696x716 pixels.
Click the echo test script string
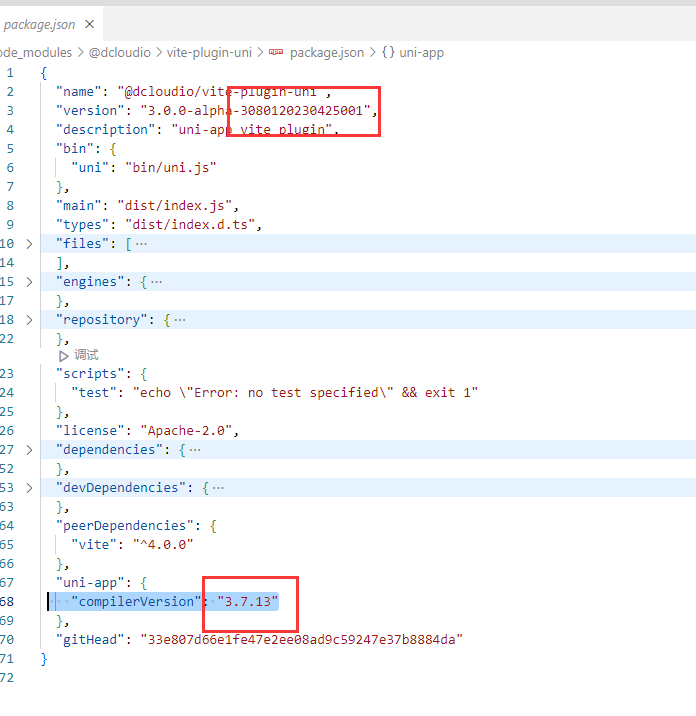(x=305, y=393)
